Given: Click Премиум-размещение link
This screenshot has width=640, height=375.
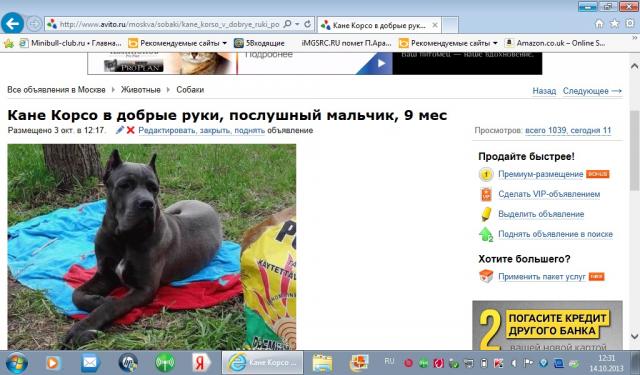Looking at the screenshot, I should 540,174.
